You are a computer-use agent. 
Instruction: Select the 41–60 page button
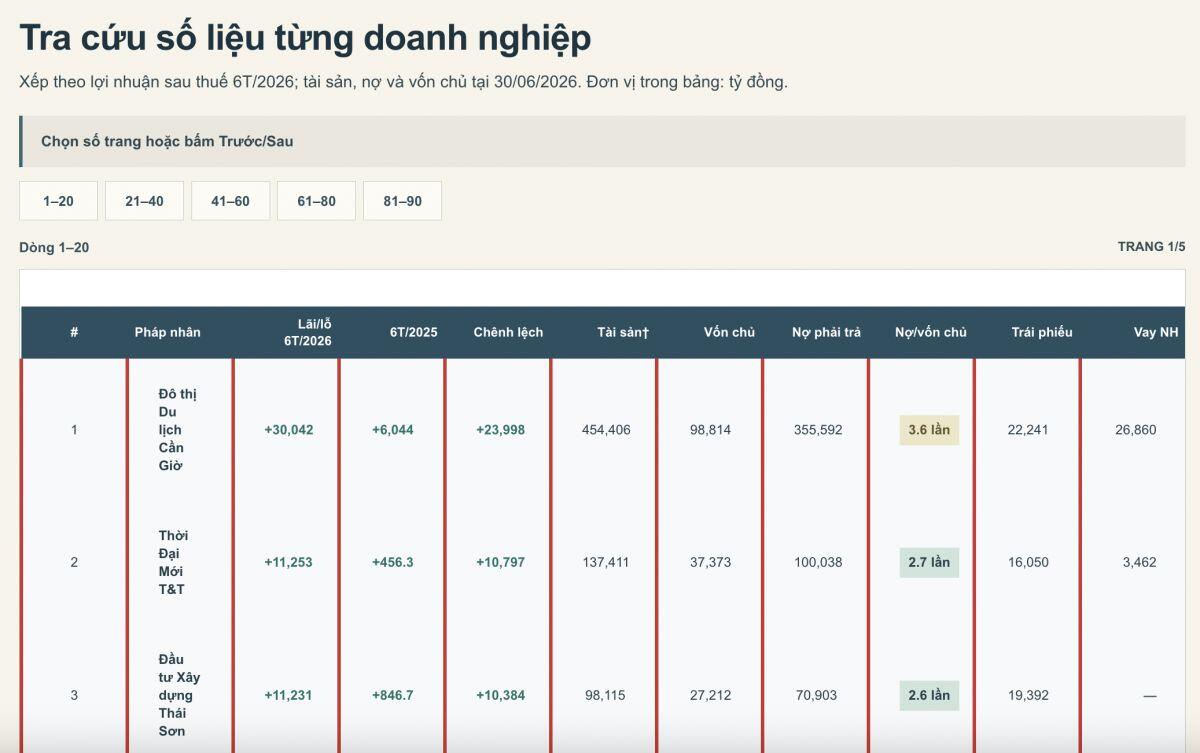click(x=230, y=201)
